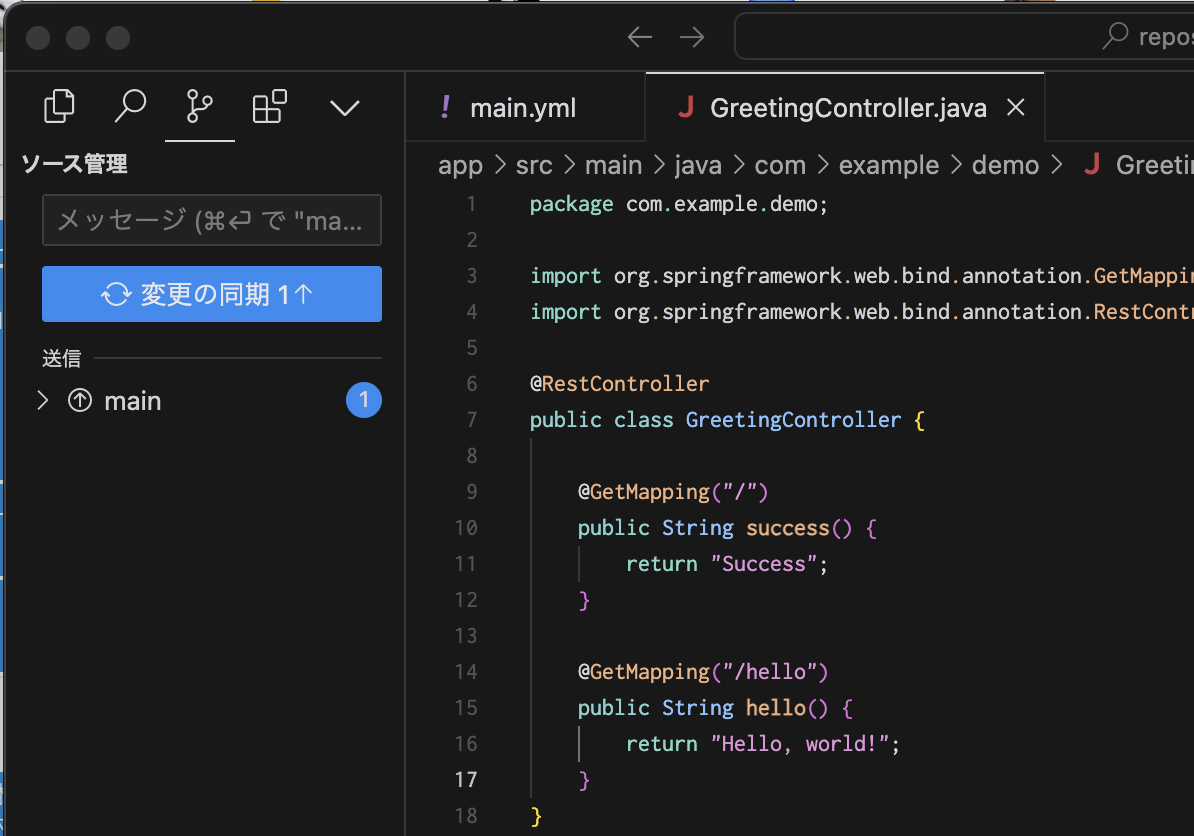The width and height of the screenshot is (1194, 836).
Task: Click the 送信 section label
Action: click(62, 358)
